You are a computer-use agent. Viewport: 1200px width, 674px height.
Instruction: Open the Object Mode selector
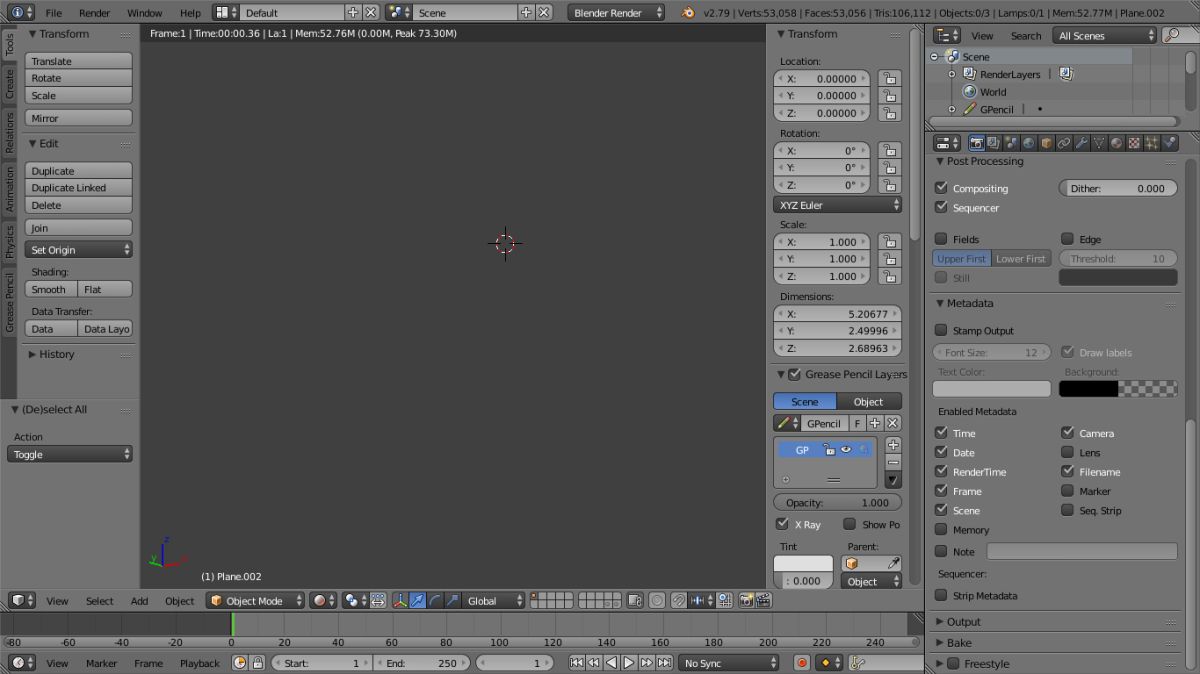coord(256,601)
